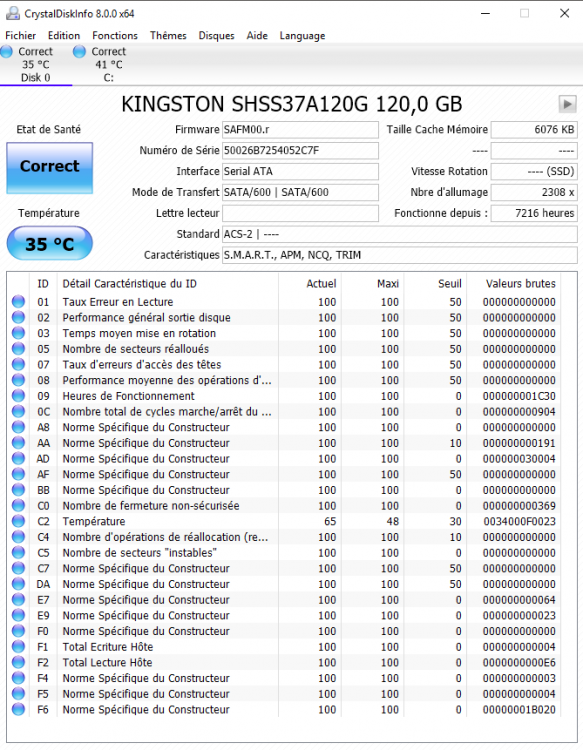
Task: Open the Thèmes menu
Action: tap(168, 35)
